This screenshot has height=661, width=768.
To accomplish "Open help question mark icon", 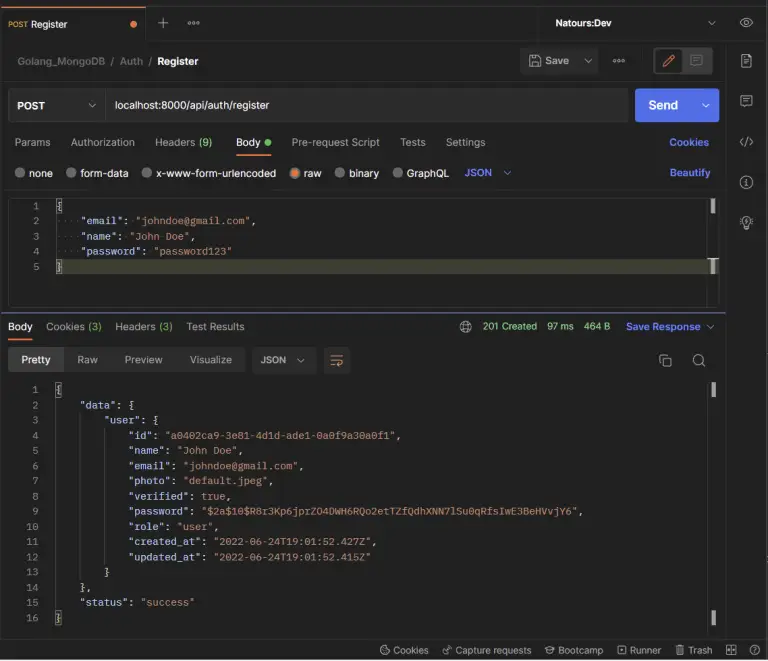I will click(755, 650).
